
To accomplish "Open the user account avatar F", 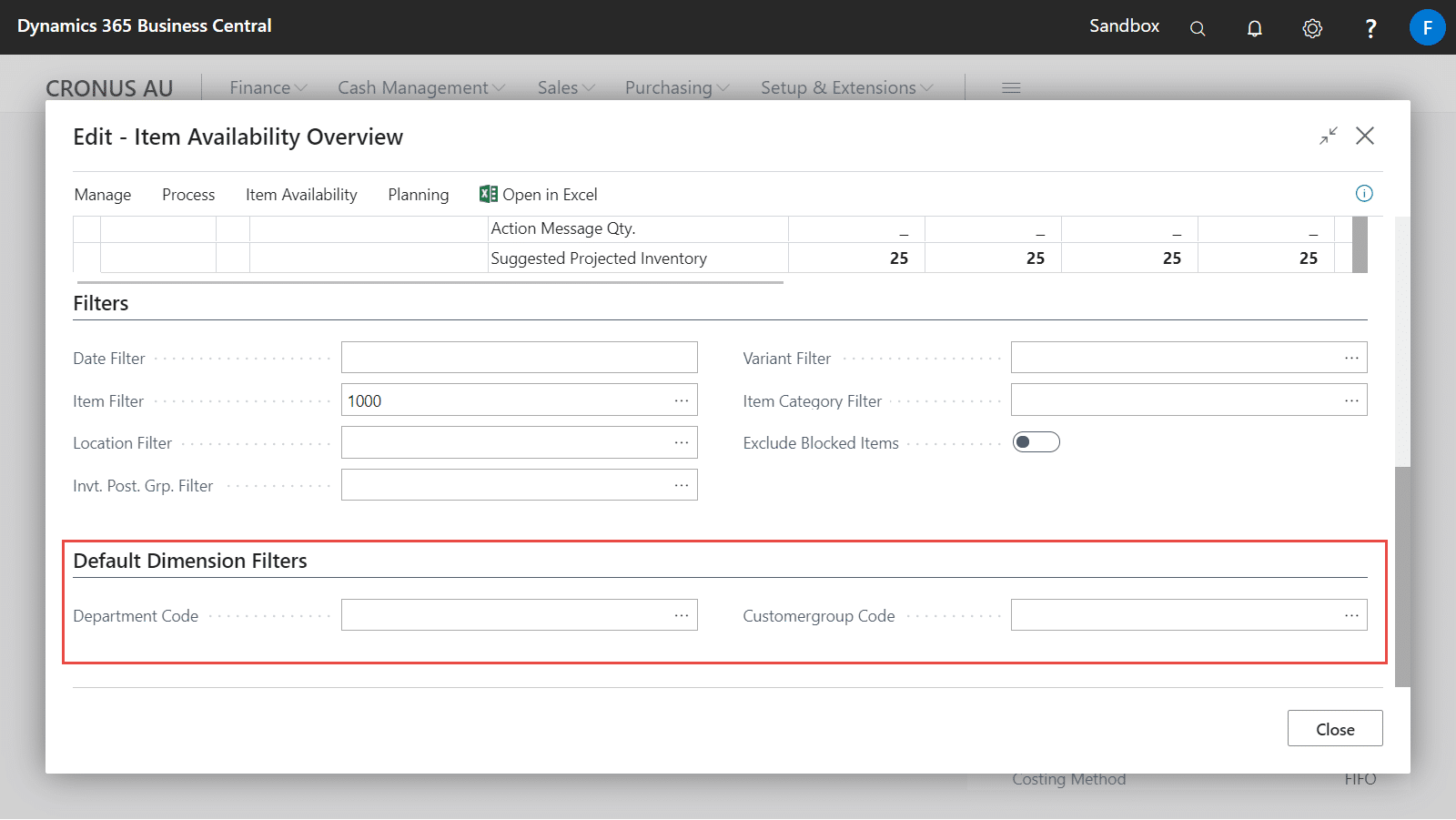I will [1427, 27].
